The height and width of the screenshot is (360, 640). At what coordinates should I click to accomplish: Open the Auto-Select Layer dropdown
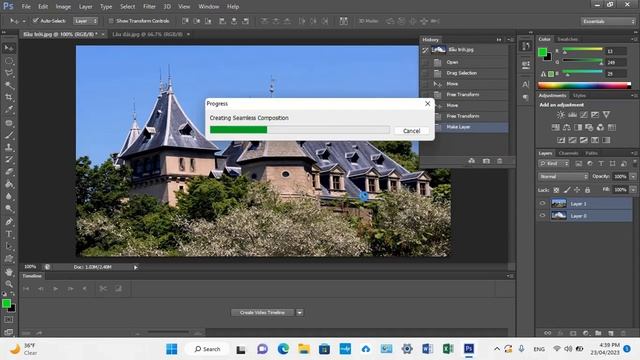click(86, 21)
